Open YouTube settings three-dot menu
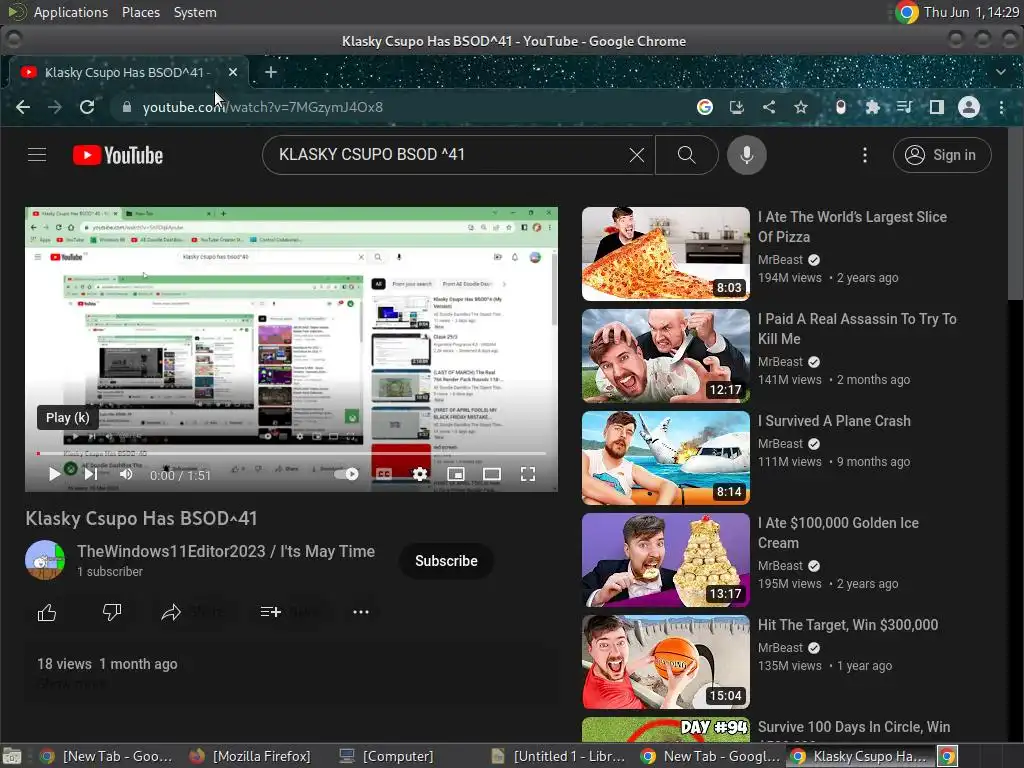 865,155
